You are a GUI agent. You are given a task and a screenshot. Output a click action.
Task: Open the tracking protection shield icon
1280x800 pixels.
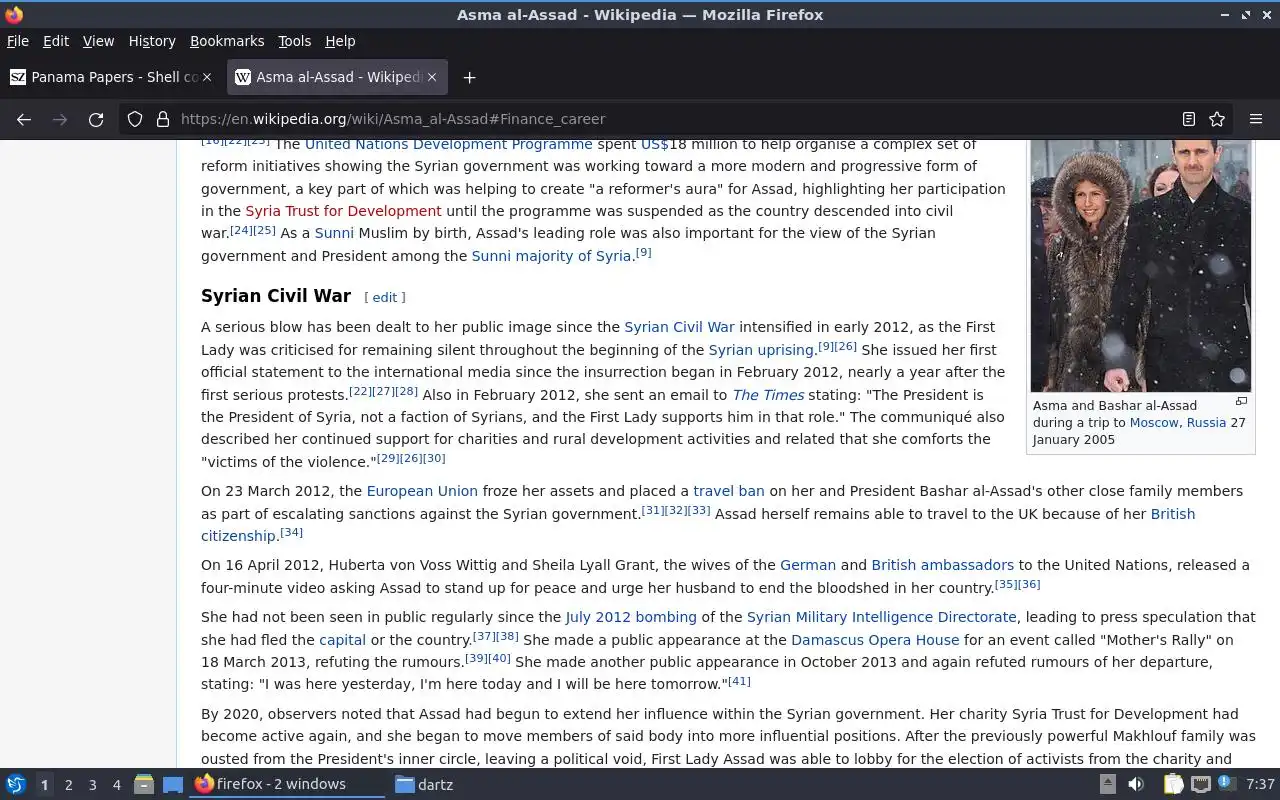135,119
